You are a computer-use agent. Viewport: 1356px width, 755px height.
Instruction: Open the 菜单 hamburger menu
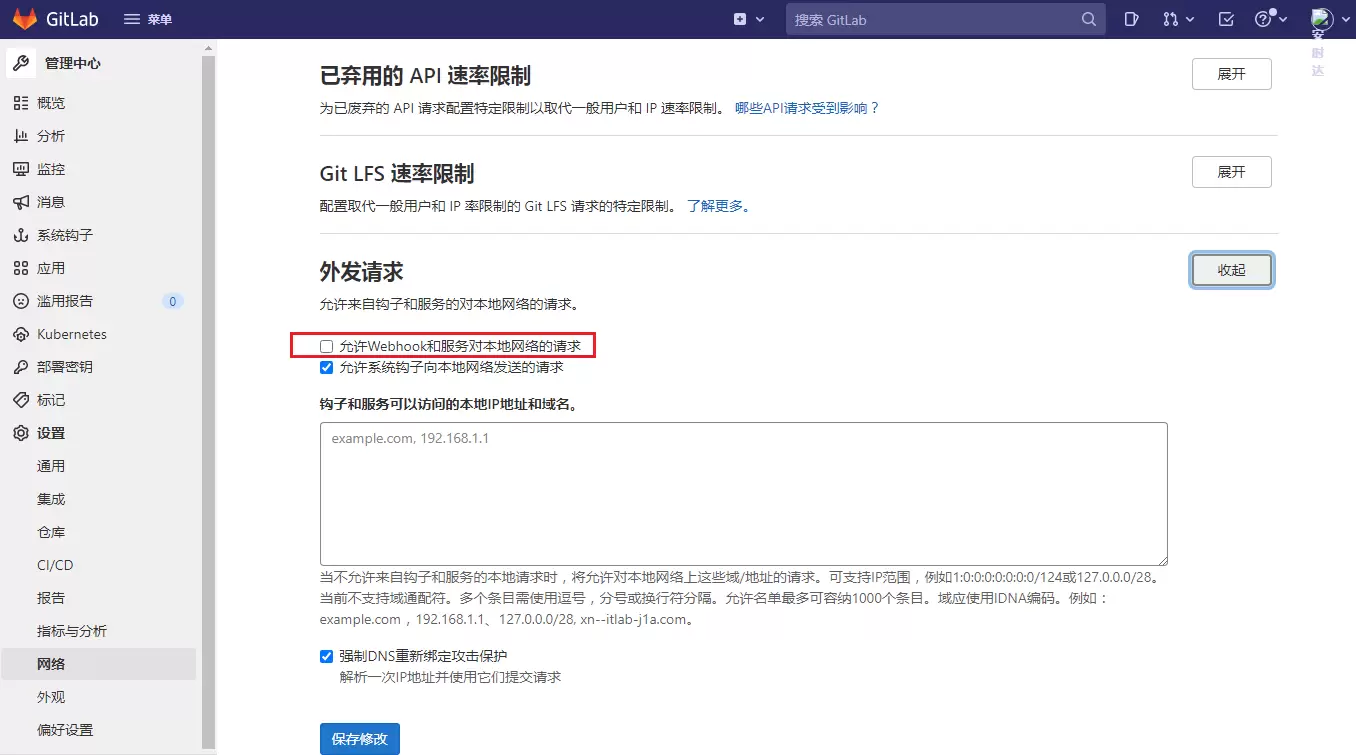[x=147, y=19]
